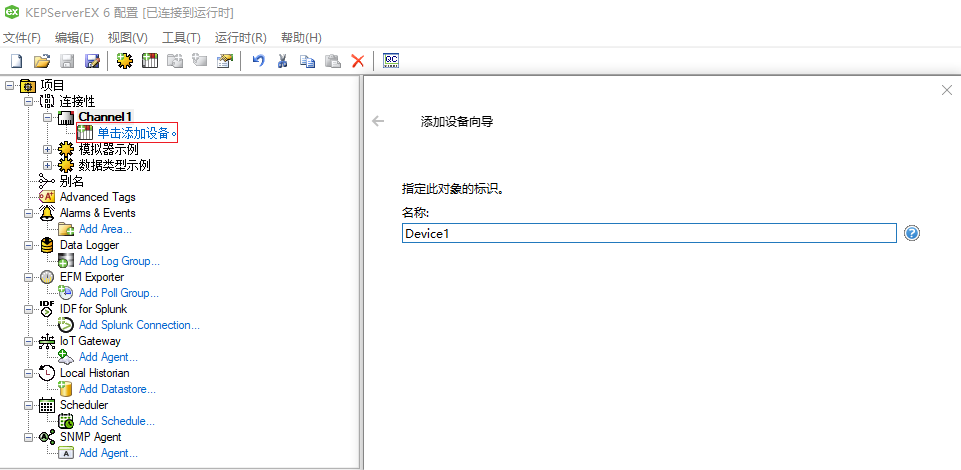This screenshot has width=961, height=470.
Task: Click the IoT Gateway tree icon
Action: (x=47, y=341)
